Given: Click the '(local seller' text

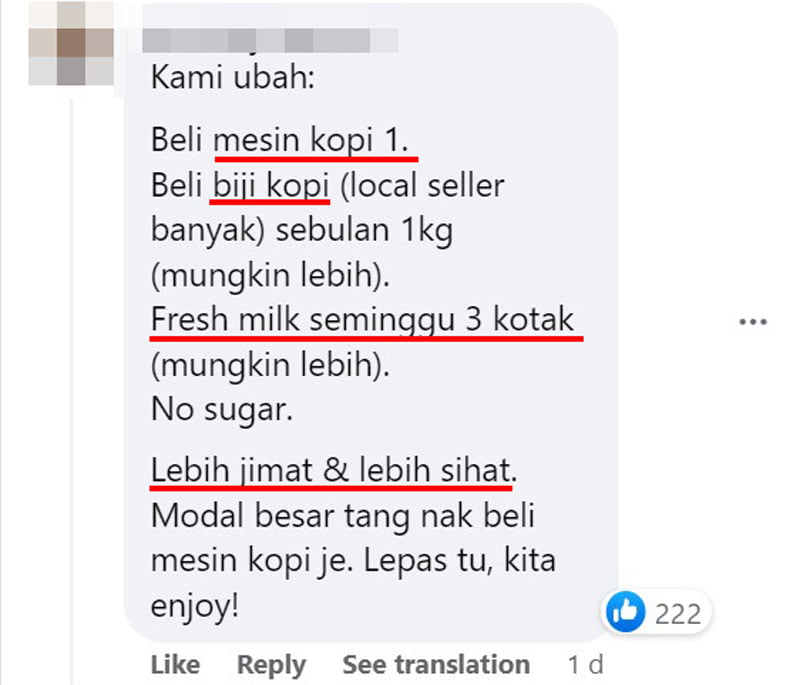Looking at the screenshot, I should [422, 185].
